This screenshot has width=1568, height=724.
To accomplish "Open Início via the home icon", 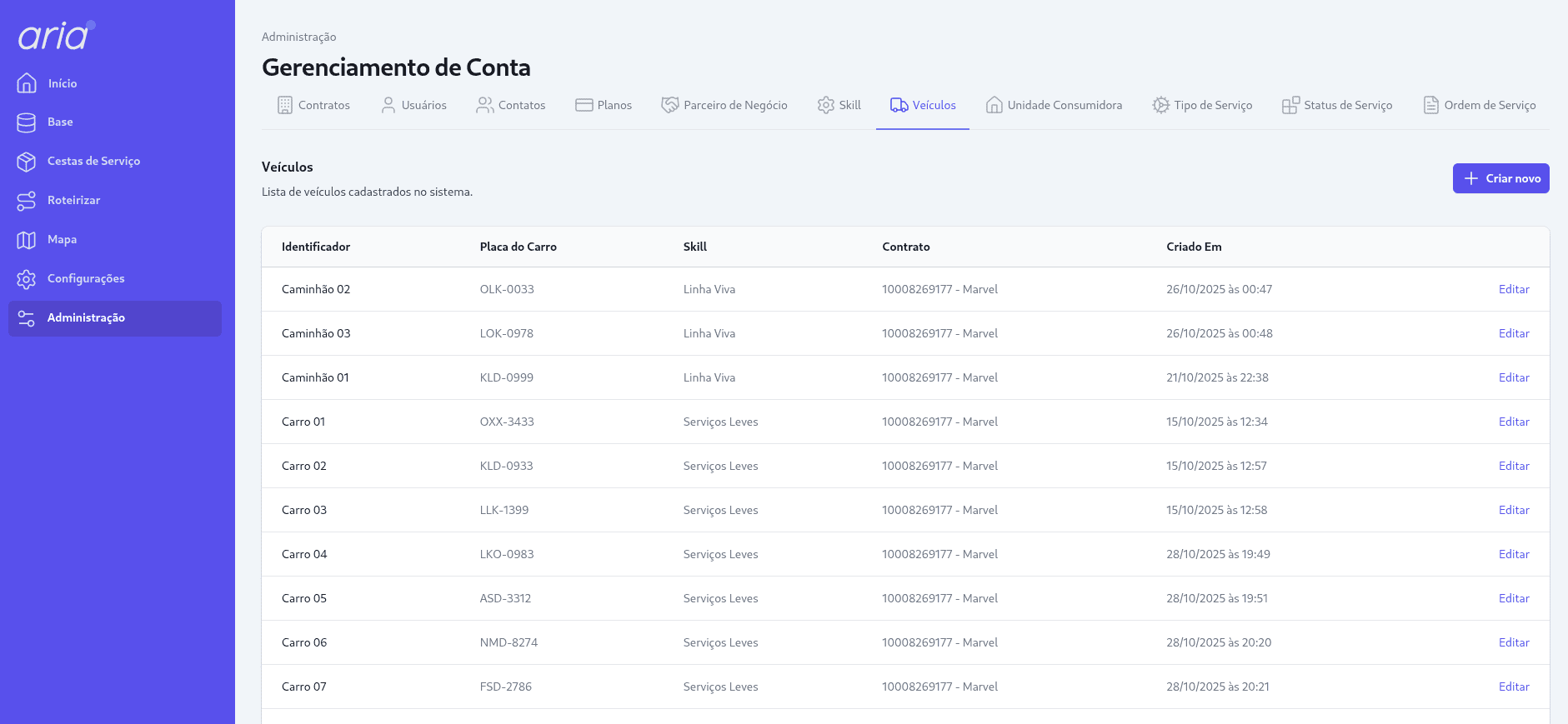I will (x=27, y=83).
